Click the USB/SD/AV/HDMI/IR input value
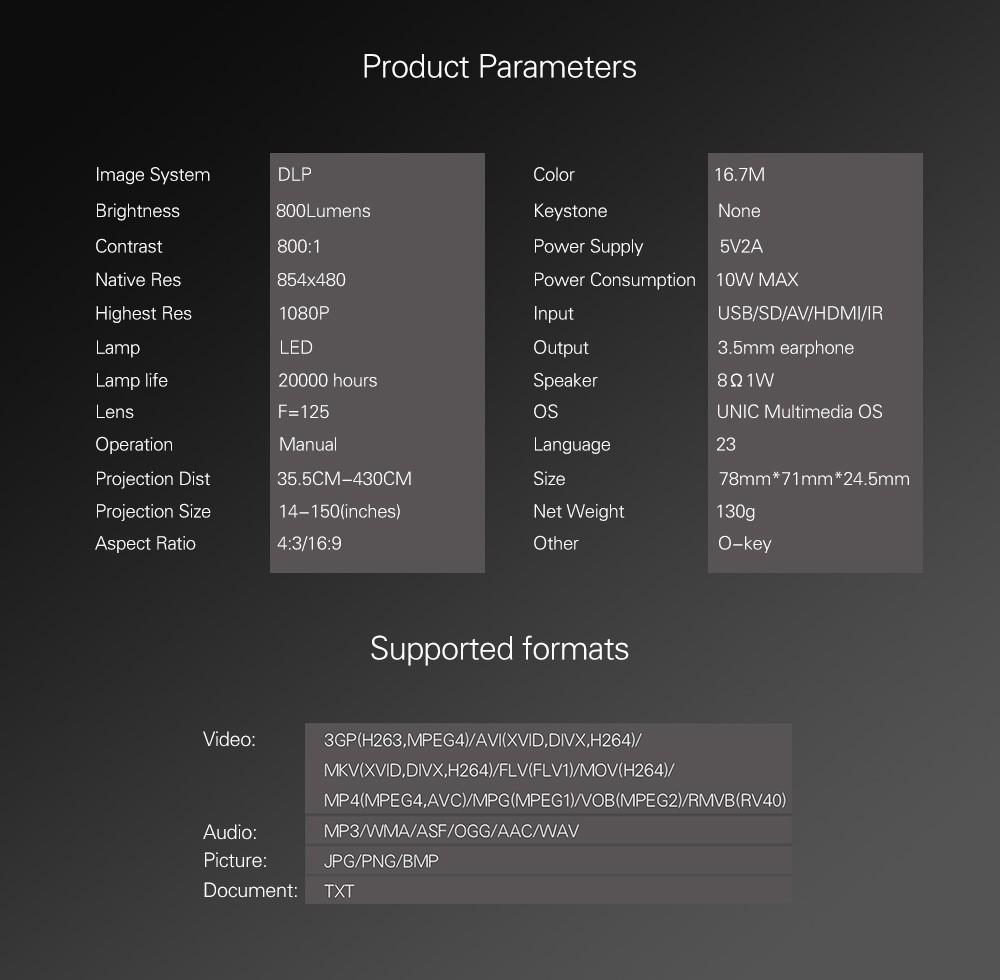The width and height of the screenshot is (1000, 980). pyautogui.click(x=800, y=314)
